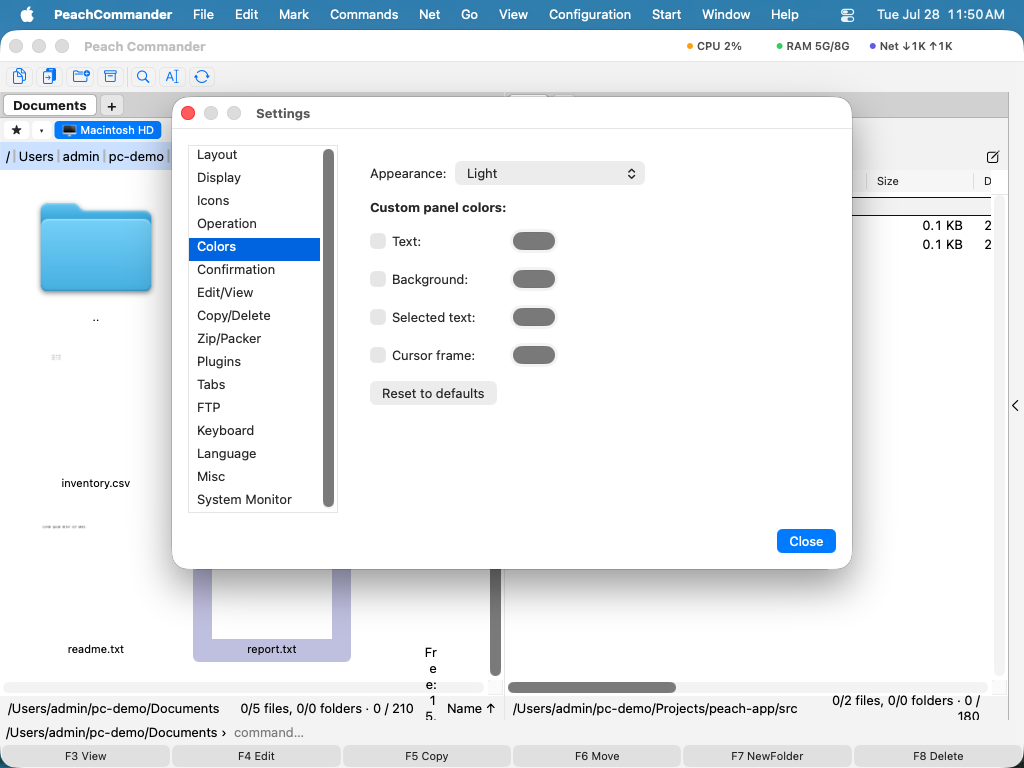Click the edit path pencil icon in right panel
Image resolution: width=1024 pixels, height=768 pixels.
(x=993, y=157)
